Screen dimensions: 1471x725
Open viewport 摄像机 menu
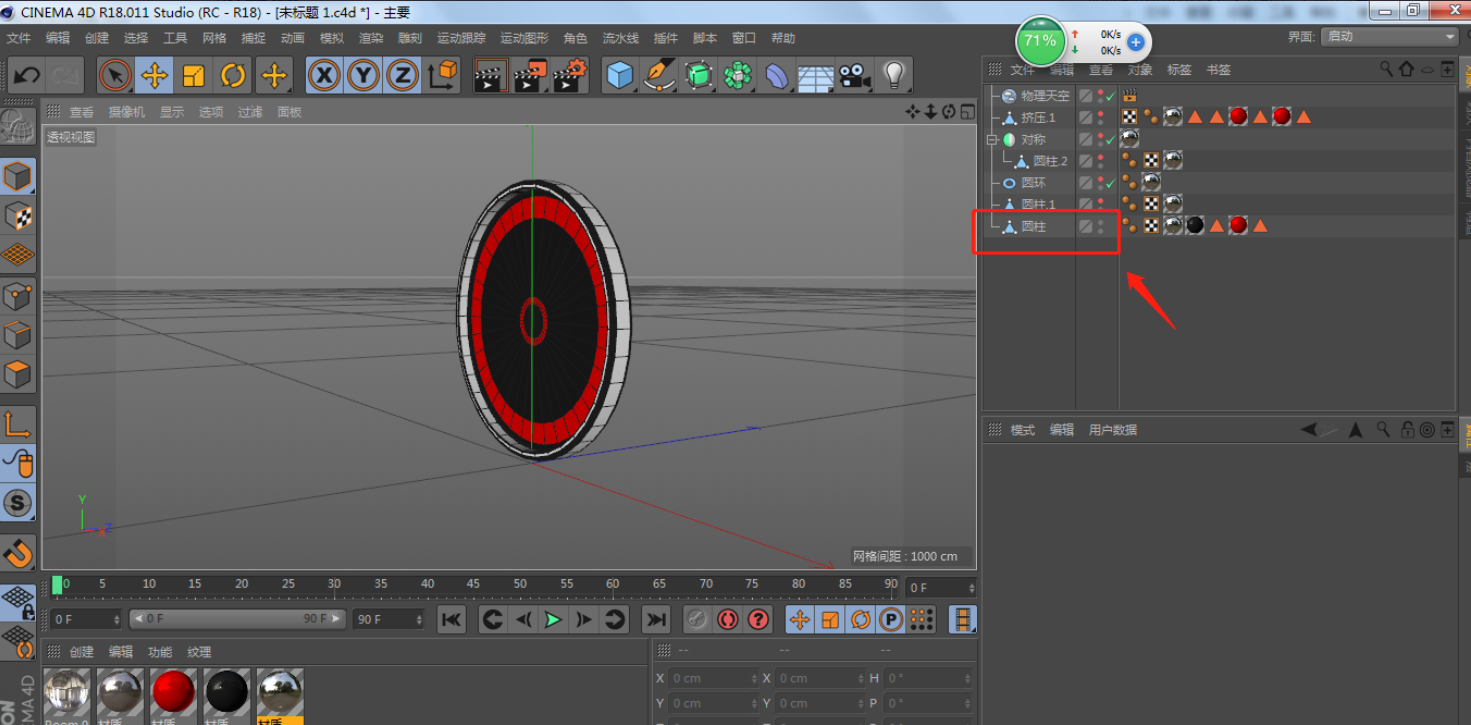(127, 112)
